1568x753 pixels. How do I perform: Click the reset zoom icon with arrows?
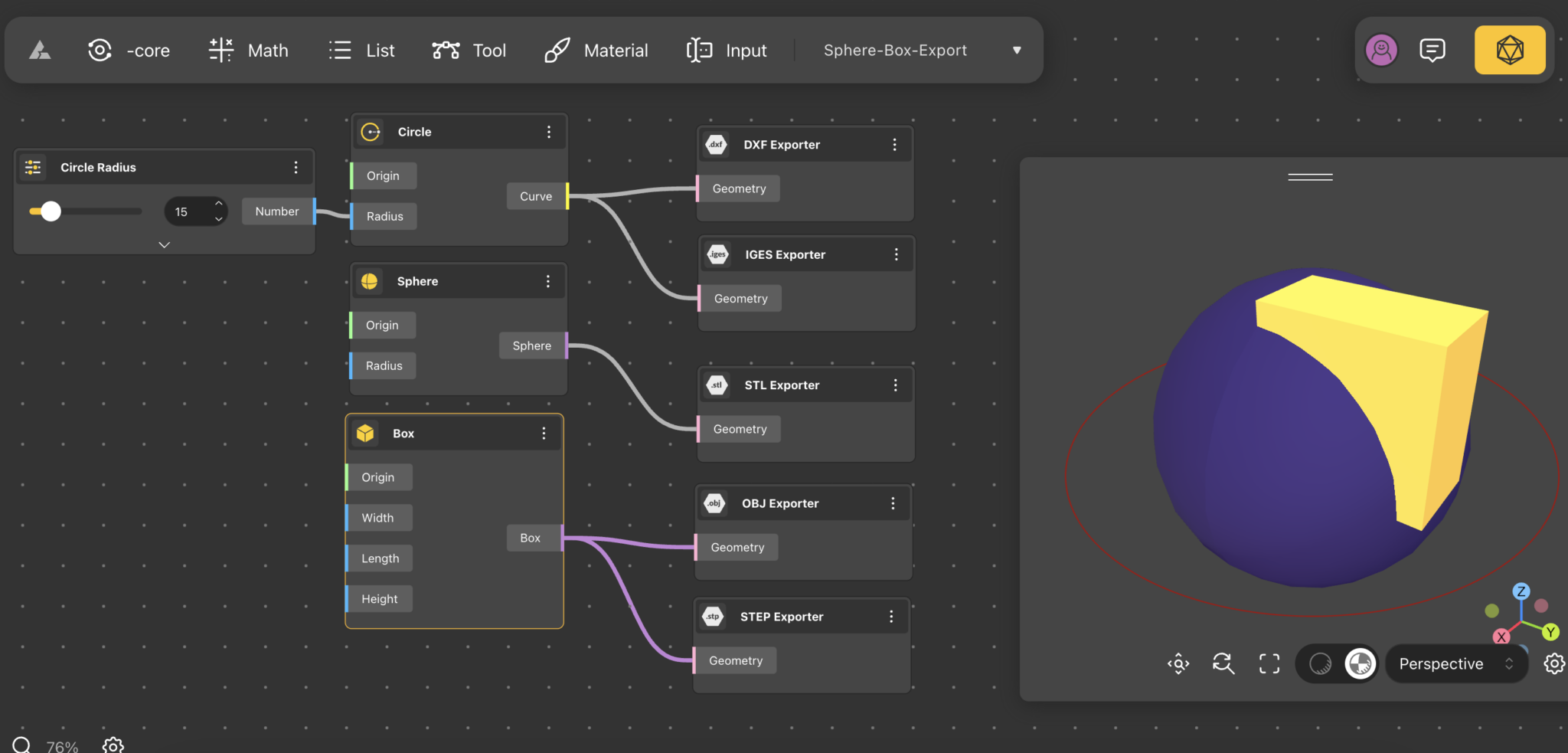(x=1223, y=663)
